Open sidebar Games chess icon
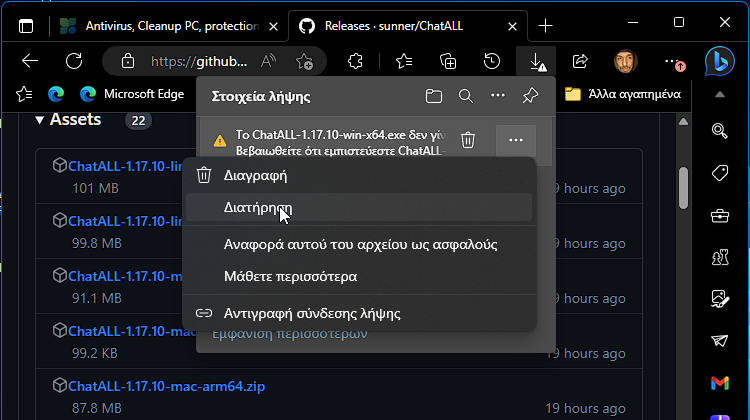Viewport: 750px width, 420px height. coord(719,257)
